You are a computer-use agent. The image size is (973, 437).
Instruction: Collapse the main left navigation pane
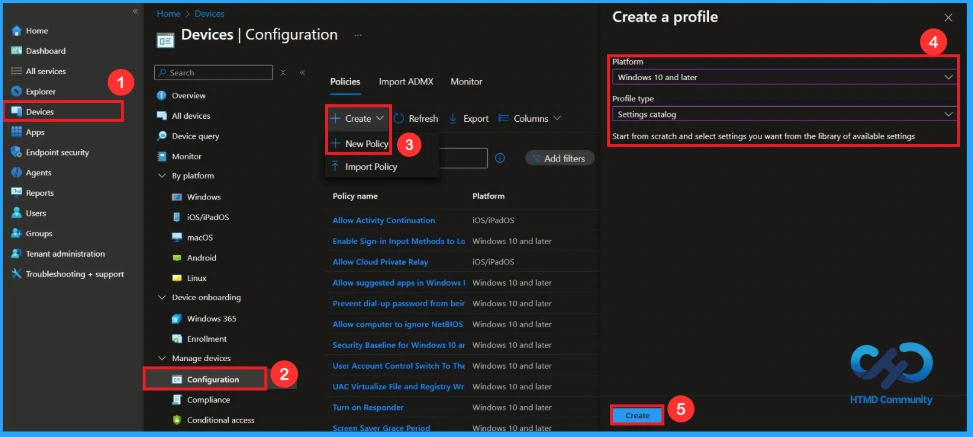(135, 11)
